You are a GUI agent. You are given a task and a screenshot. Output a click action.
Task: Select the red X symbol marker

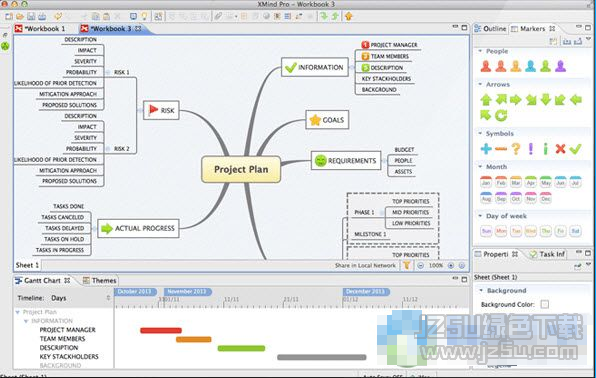point(560,149)
